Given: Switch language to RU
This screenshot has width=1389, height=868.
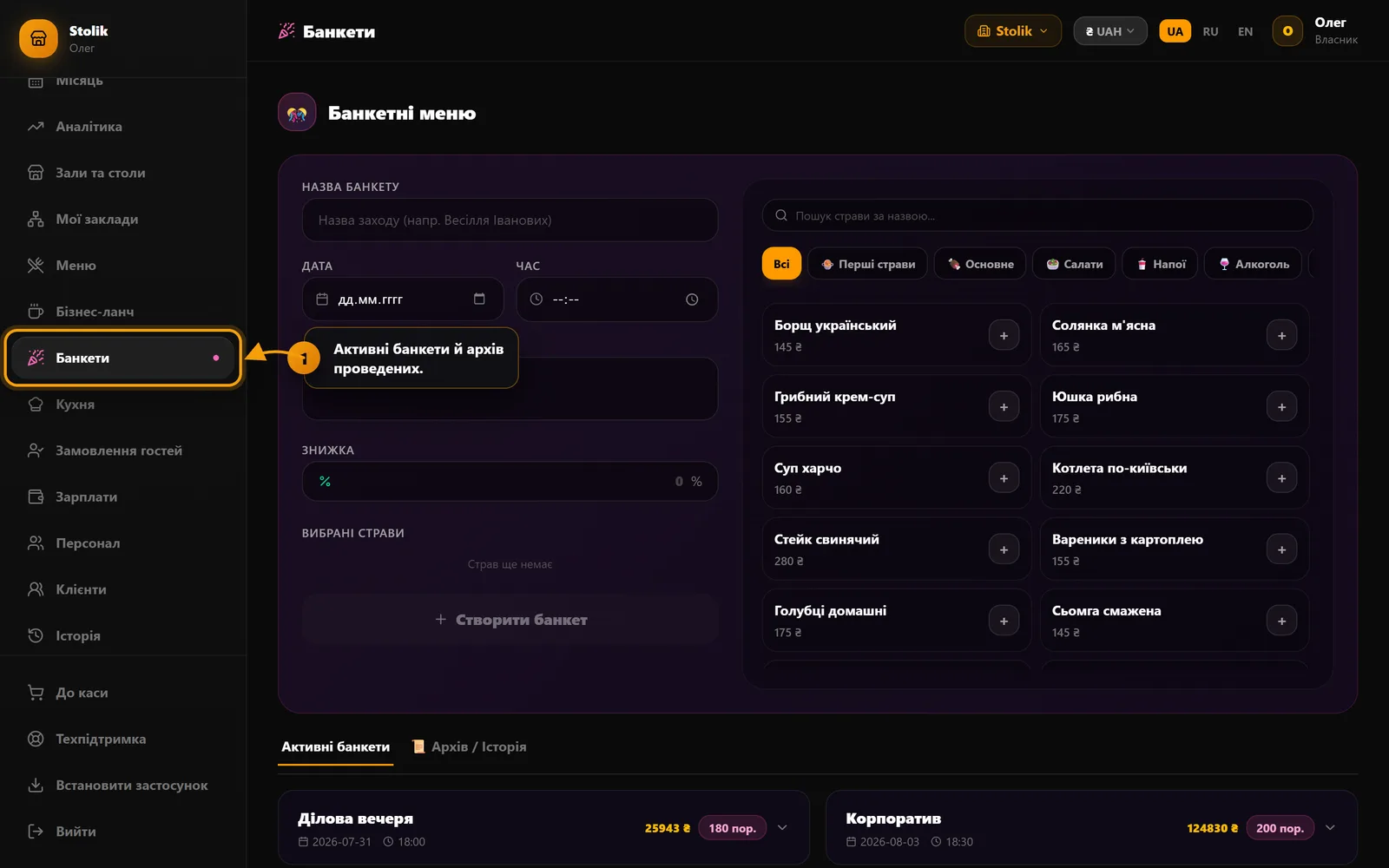Looking at the screenshot, I should click(x=1210, y=31).
